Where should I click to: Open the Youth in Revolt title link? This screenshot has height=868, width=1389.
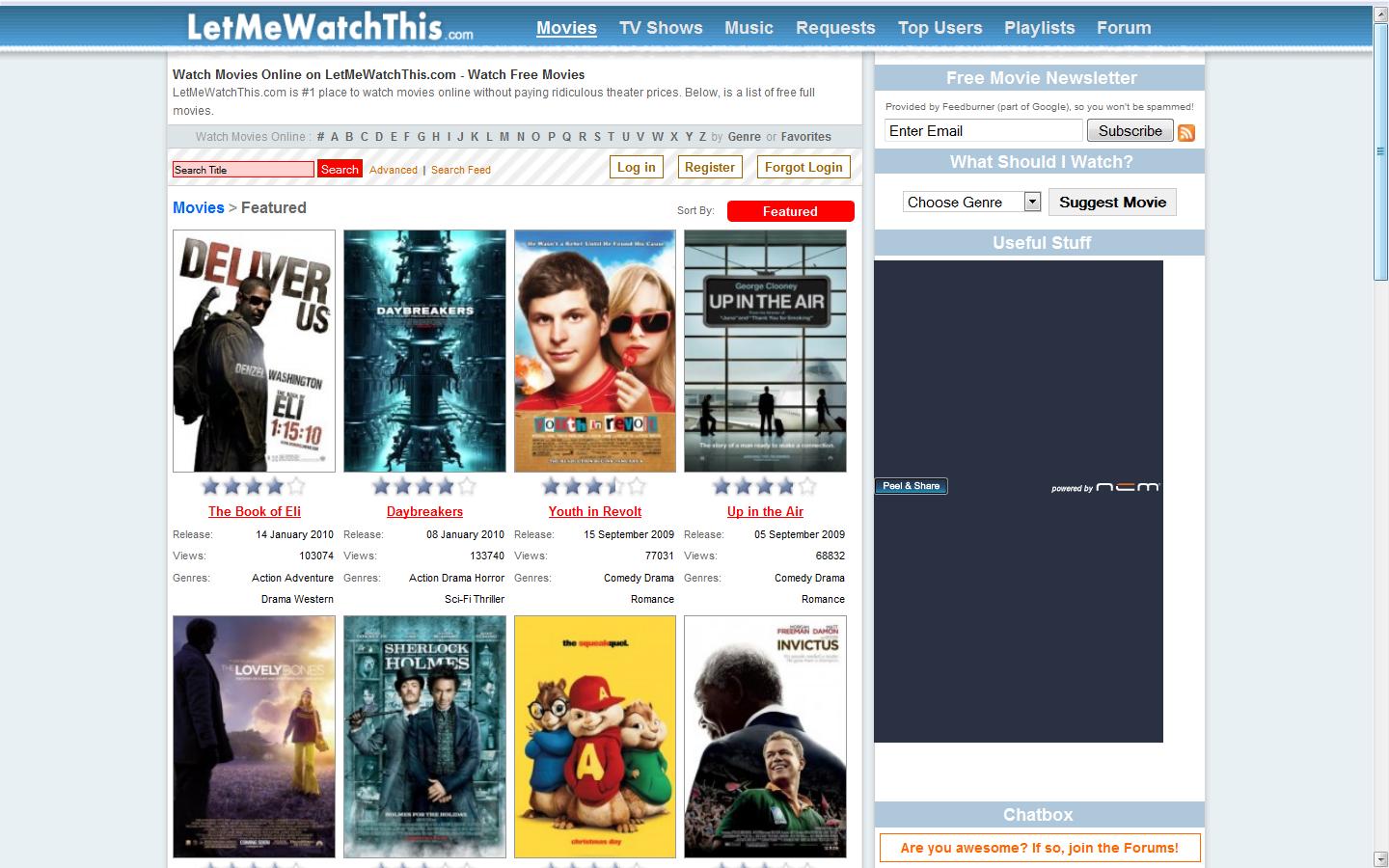[595, 511]
